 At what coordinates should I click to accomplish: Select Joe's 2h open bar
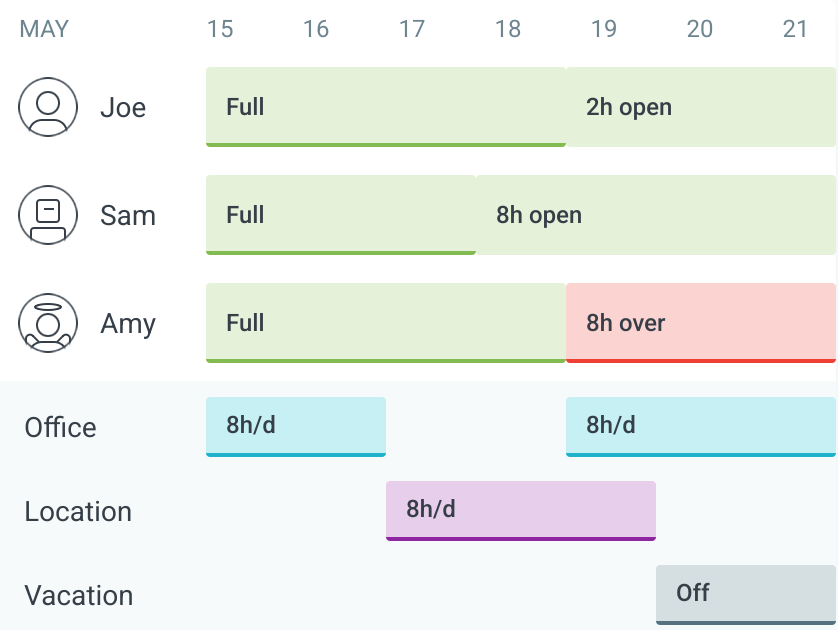point(701,107)
